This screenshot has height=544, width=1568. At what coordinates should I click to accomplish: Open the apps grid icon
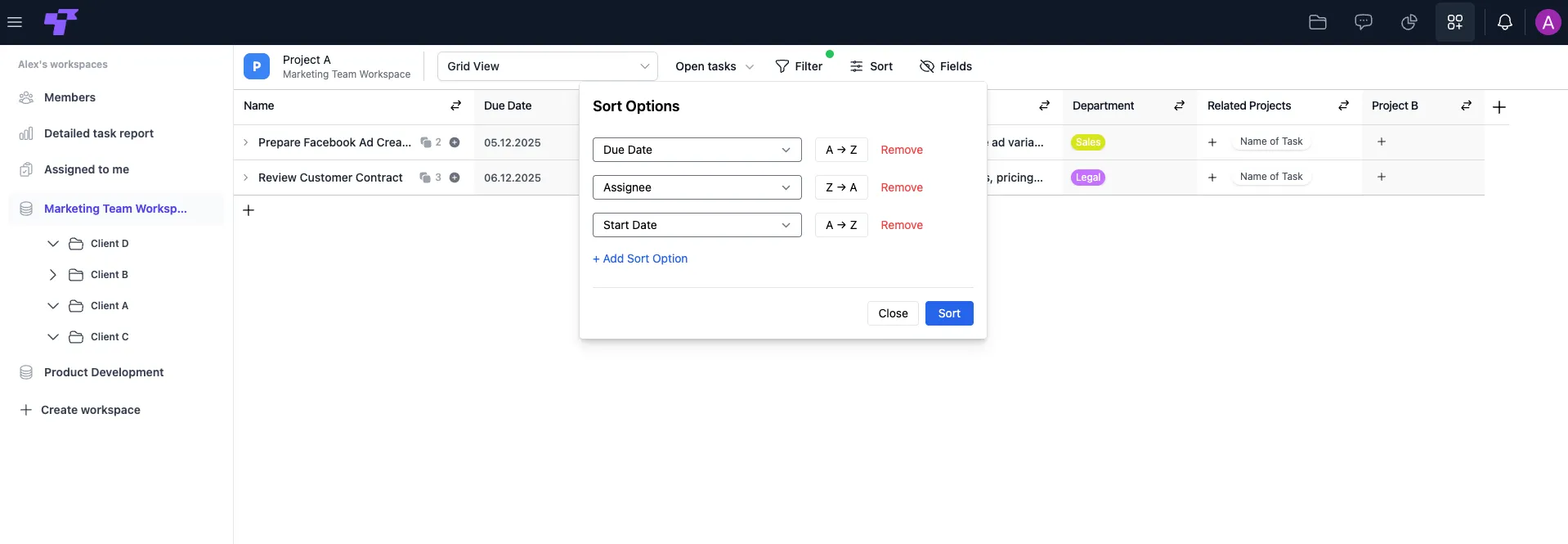tap(1455, 22)
